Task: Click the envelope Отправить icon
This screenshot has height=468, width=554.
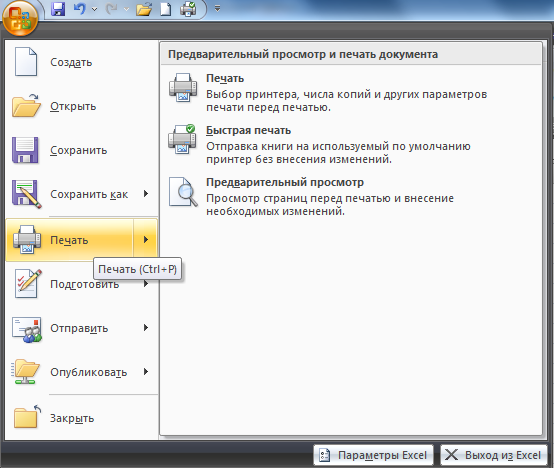Action: (x=27, y=329)
